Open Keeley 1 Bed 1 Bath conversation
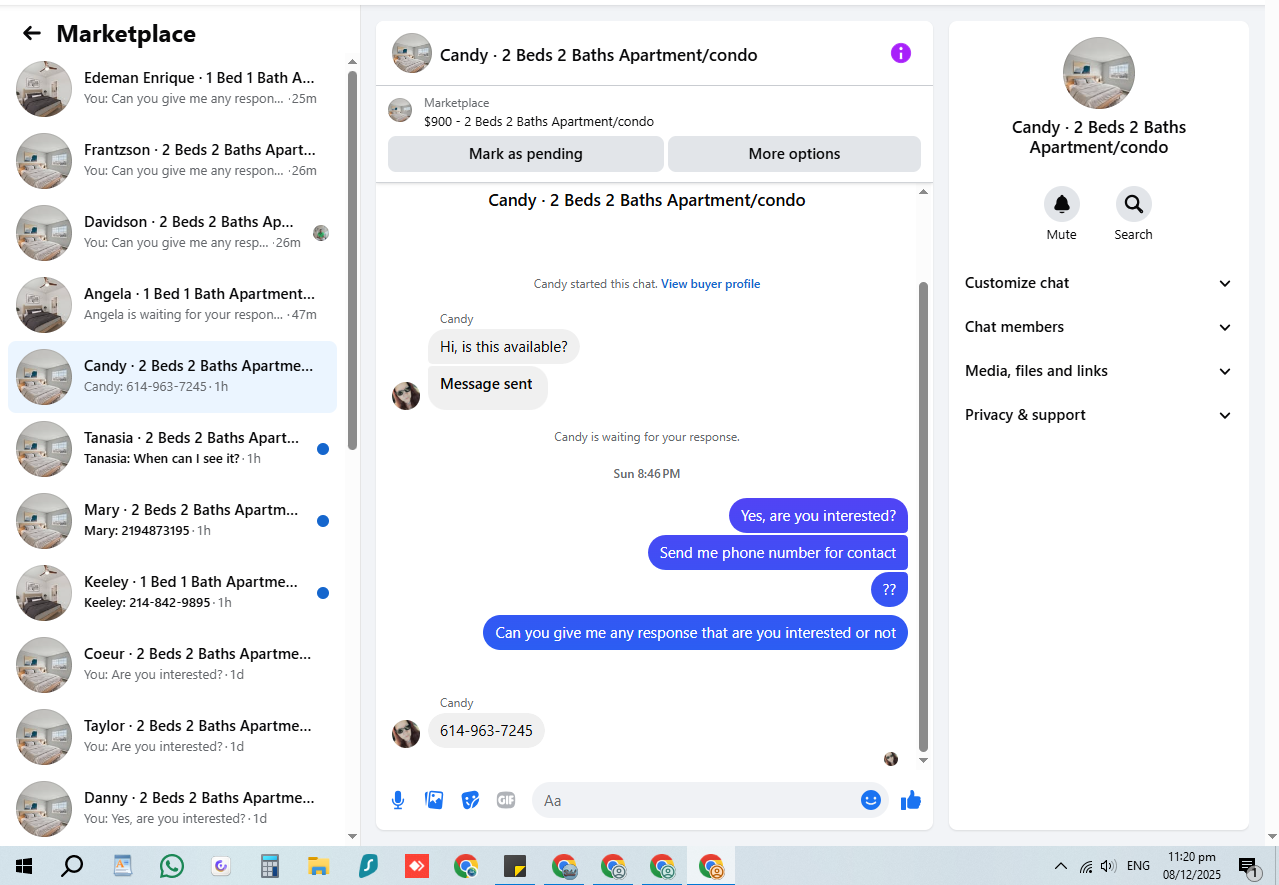Image resolution: width=1279 pixels, height=885 pixels. (x=172, y=593)
